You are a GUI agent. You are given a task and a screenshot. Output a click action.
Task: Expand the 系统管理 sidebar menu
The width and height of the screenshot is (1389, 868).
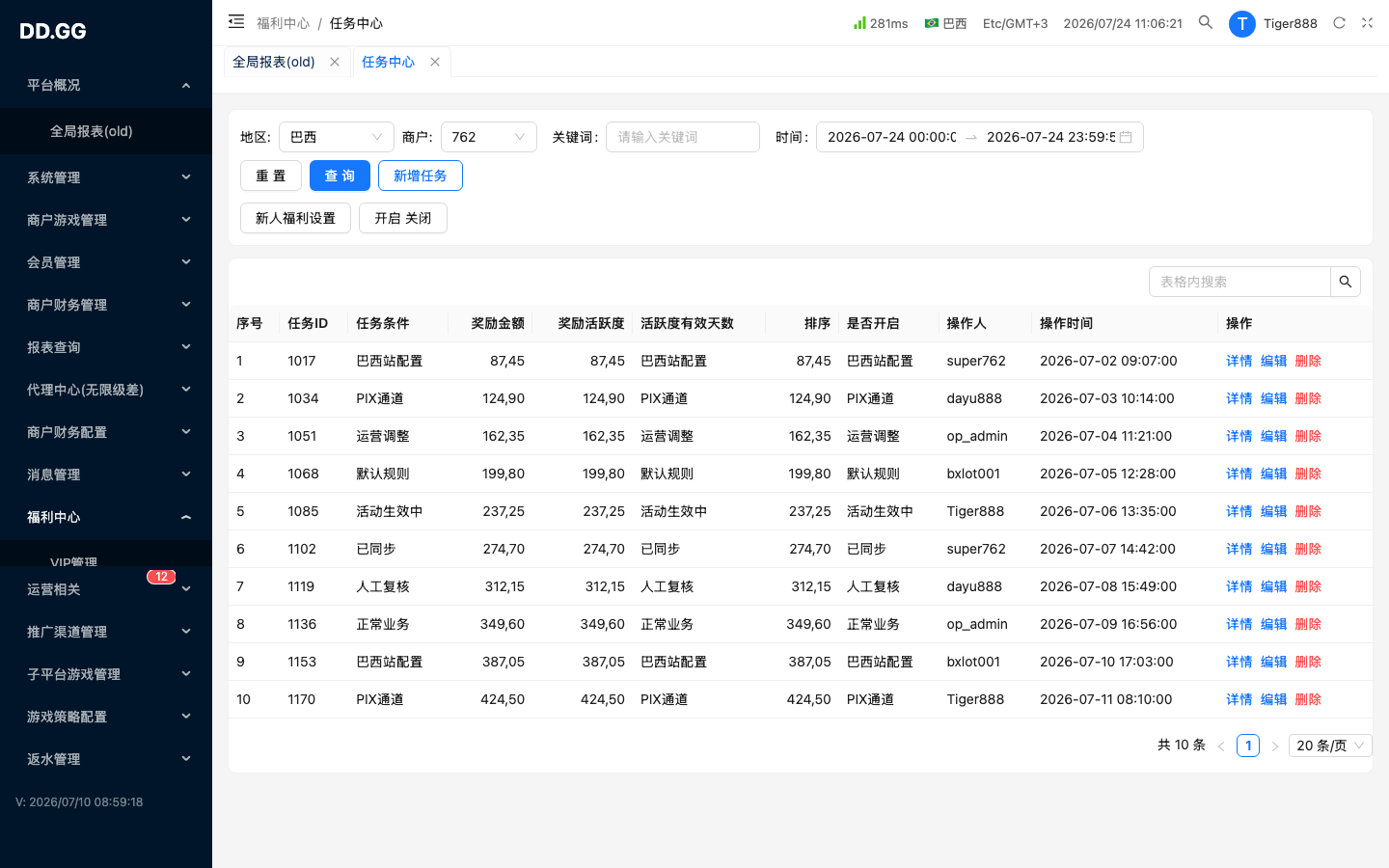[106, 177]
